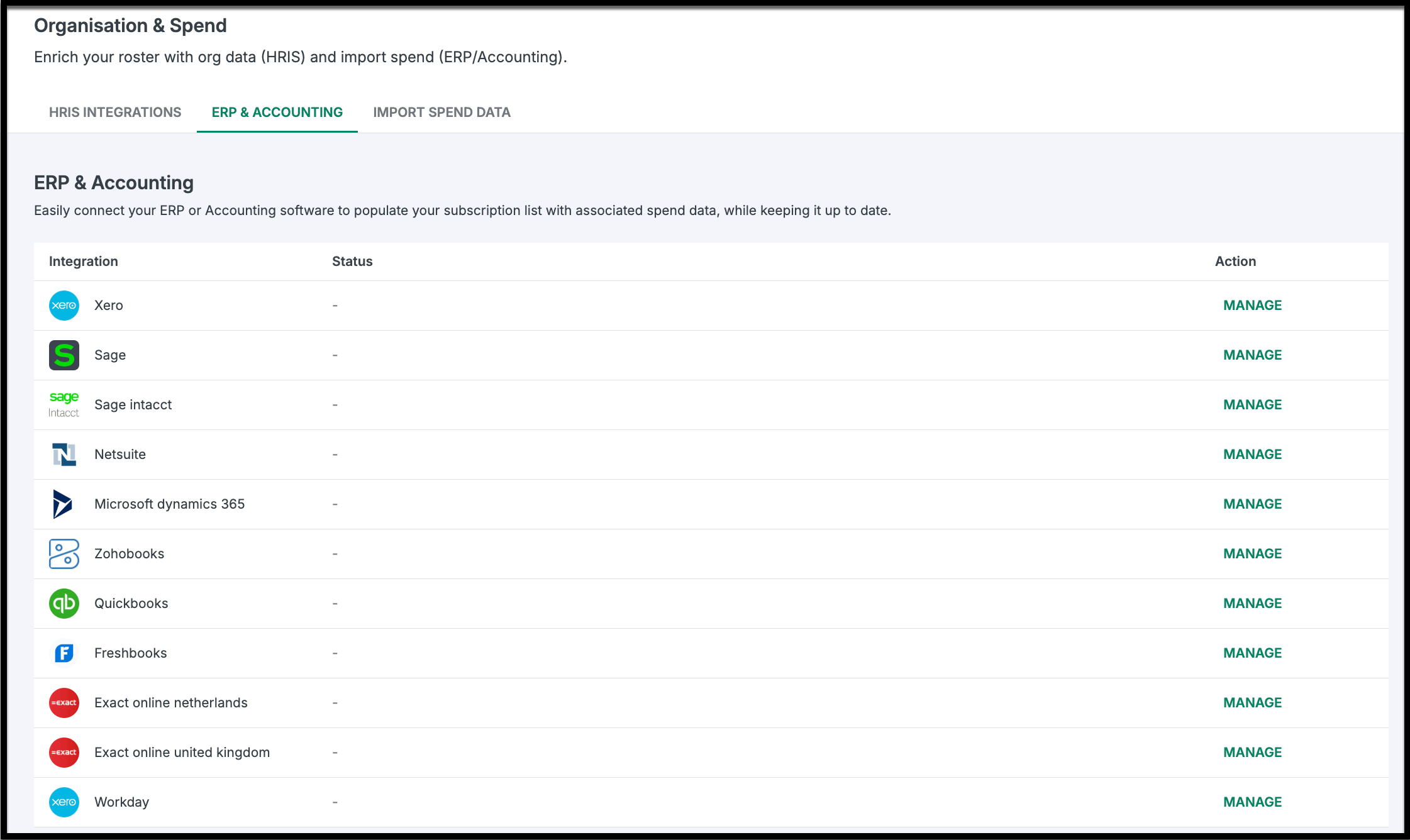Select the Netsuite row label
This screenshot has height=840, width=1410.
click(120, 455)
